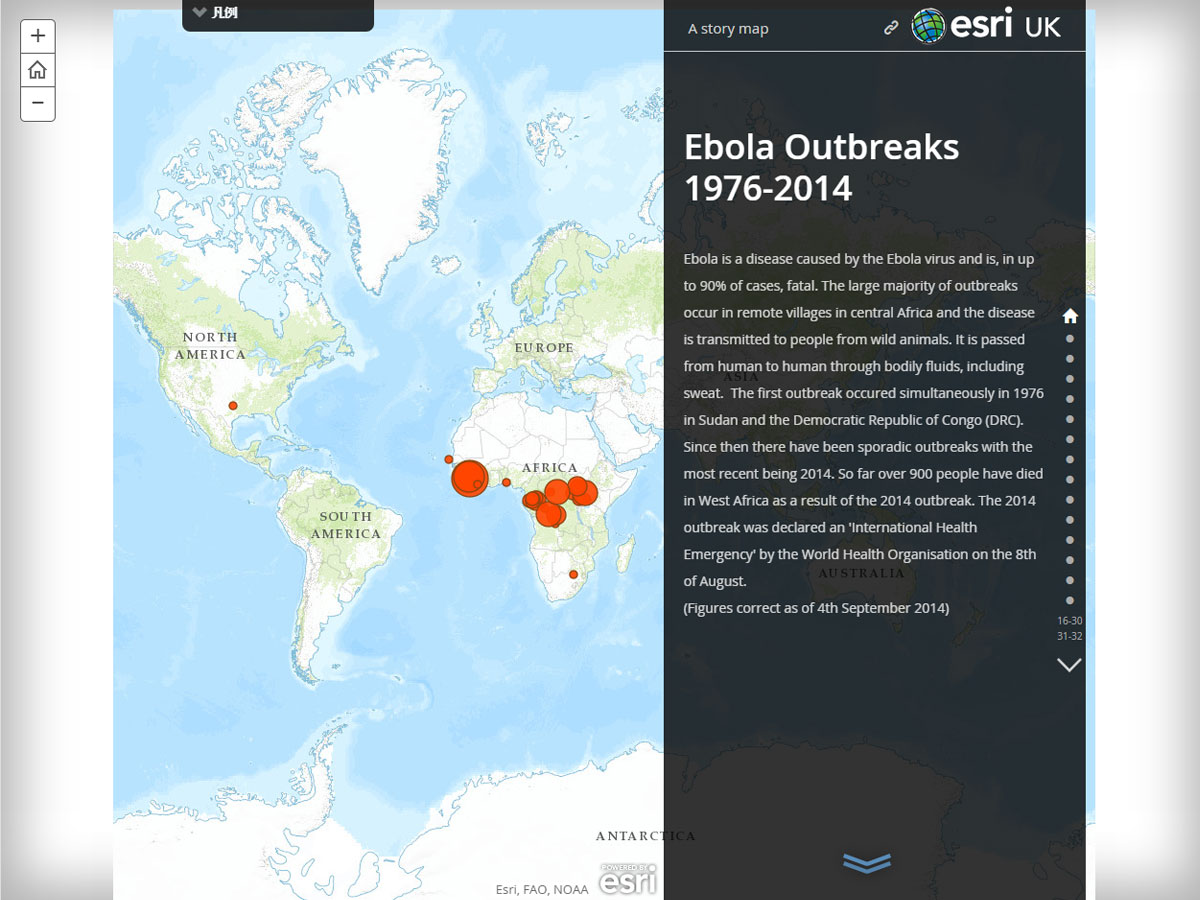Click the Ebola Outbreaks 1976-2014 title
Viewport: 1200px width, 900px height.
[x=821, y=167]
